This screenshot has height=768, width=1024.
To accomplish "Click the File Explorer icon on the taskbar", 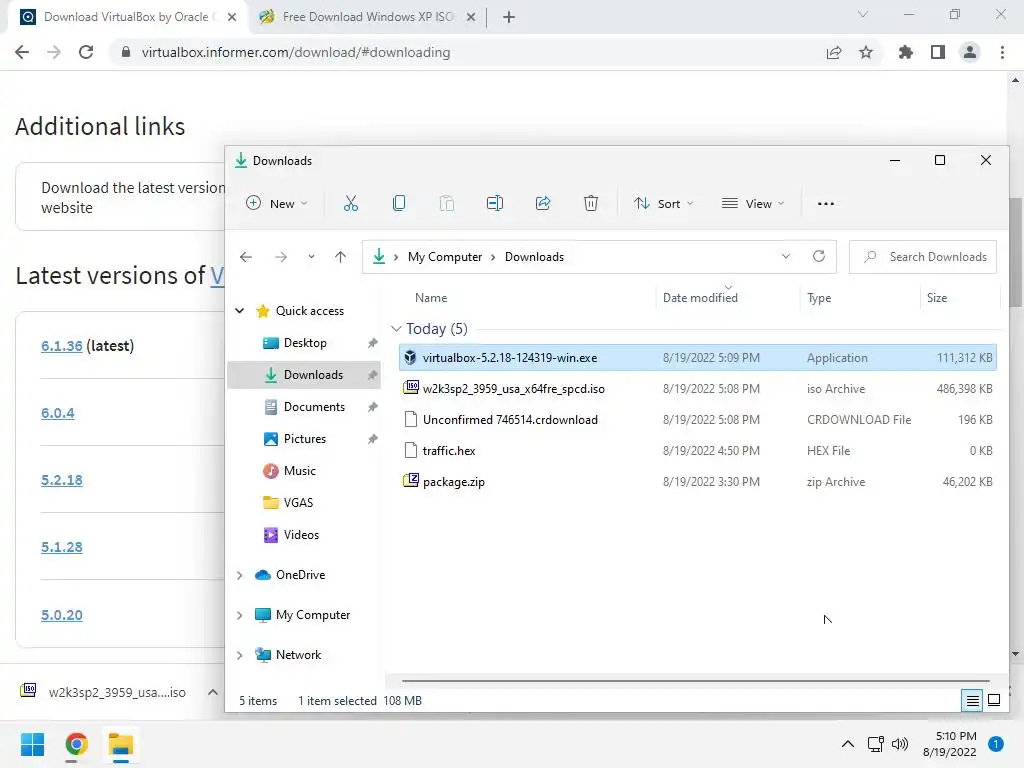I will point(121,744).
